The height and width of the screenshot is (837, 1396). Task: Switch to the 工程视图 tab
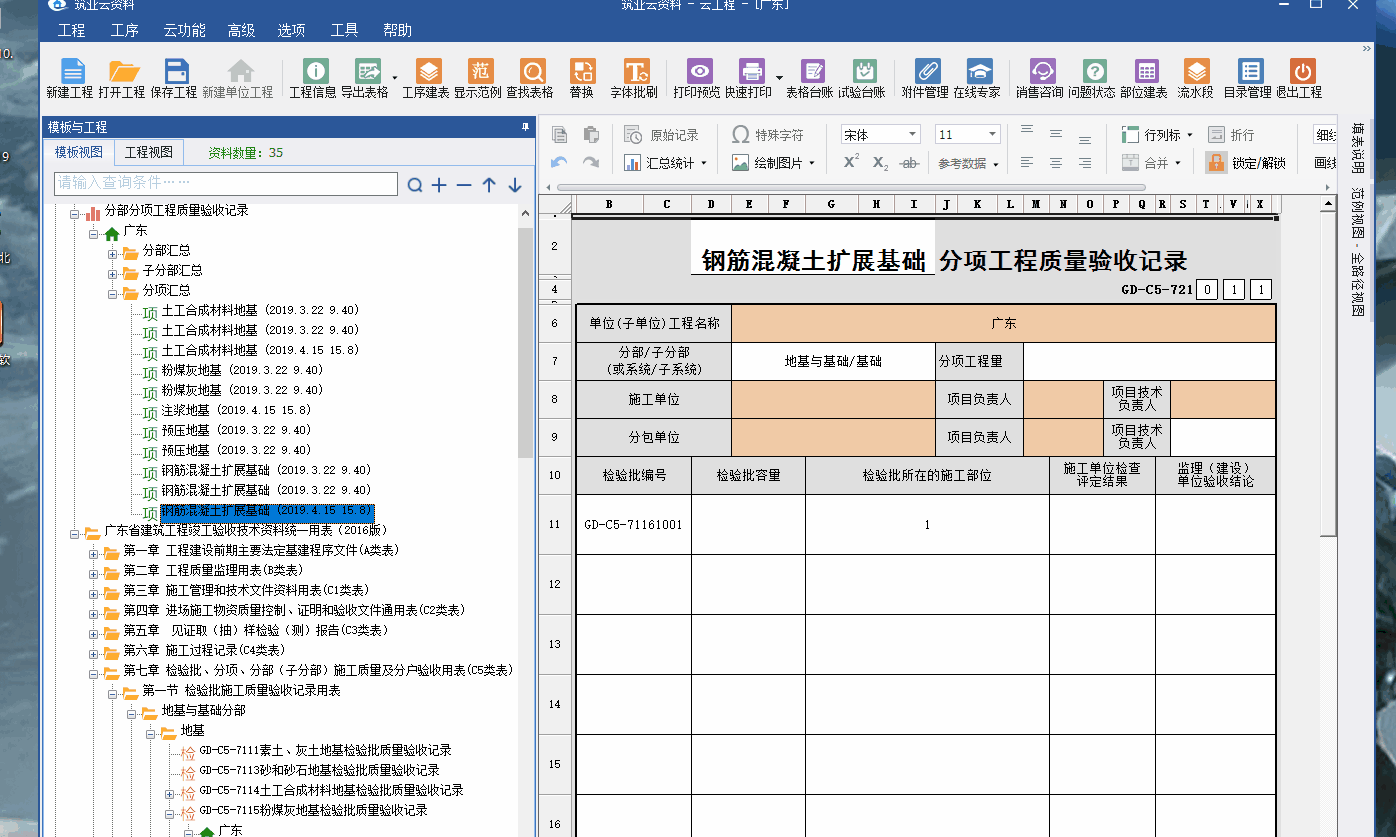150,152
